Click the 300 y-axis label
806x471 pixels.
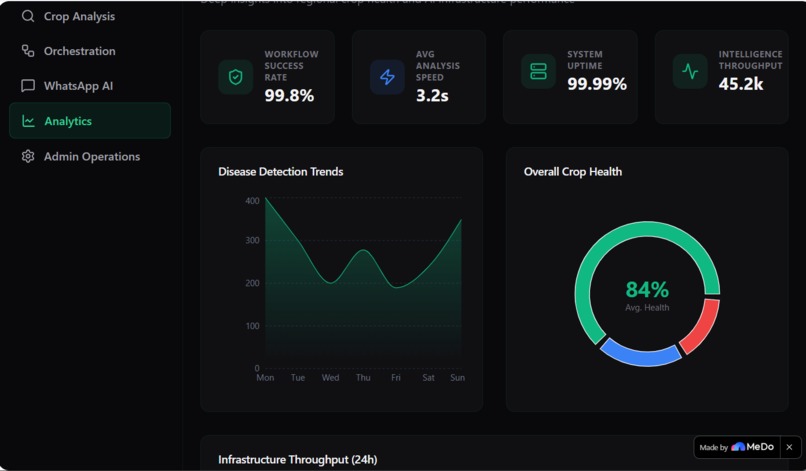[252, 240]
